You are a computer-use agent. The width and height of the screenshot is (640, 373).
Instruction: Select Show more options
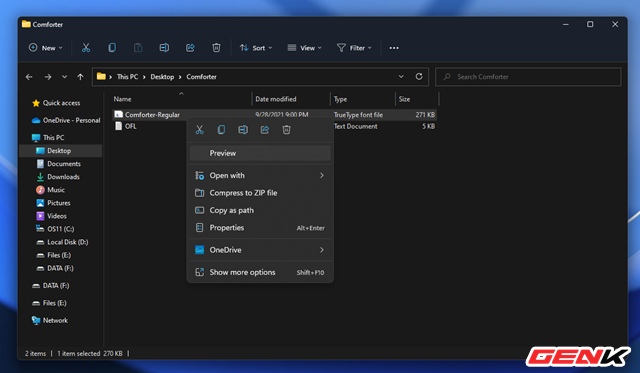[260, 272]
